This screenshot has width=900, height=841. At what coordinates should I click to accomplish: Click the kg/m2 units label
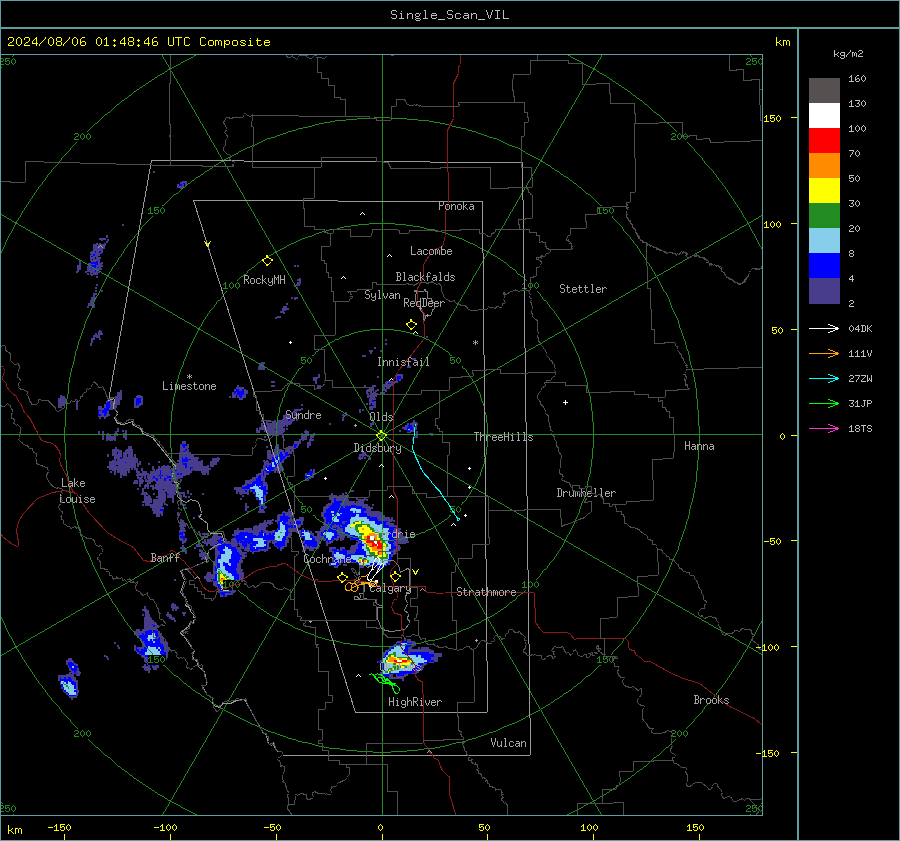pyautogui.click(x=848, y=54)
